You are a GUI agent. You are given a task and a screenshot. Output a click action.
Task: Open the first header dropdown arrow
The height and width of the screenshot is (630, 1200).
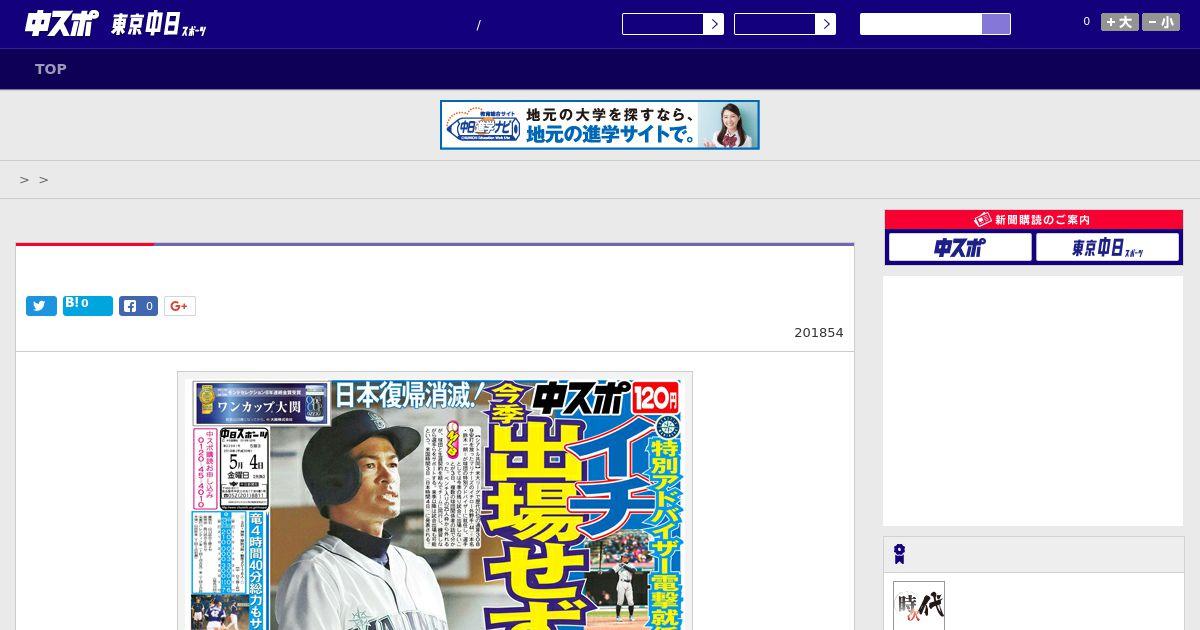tap(713, 24)
